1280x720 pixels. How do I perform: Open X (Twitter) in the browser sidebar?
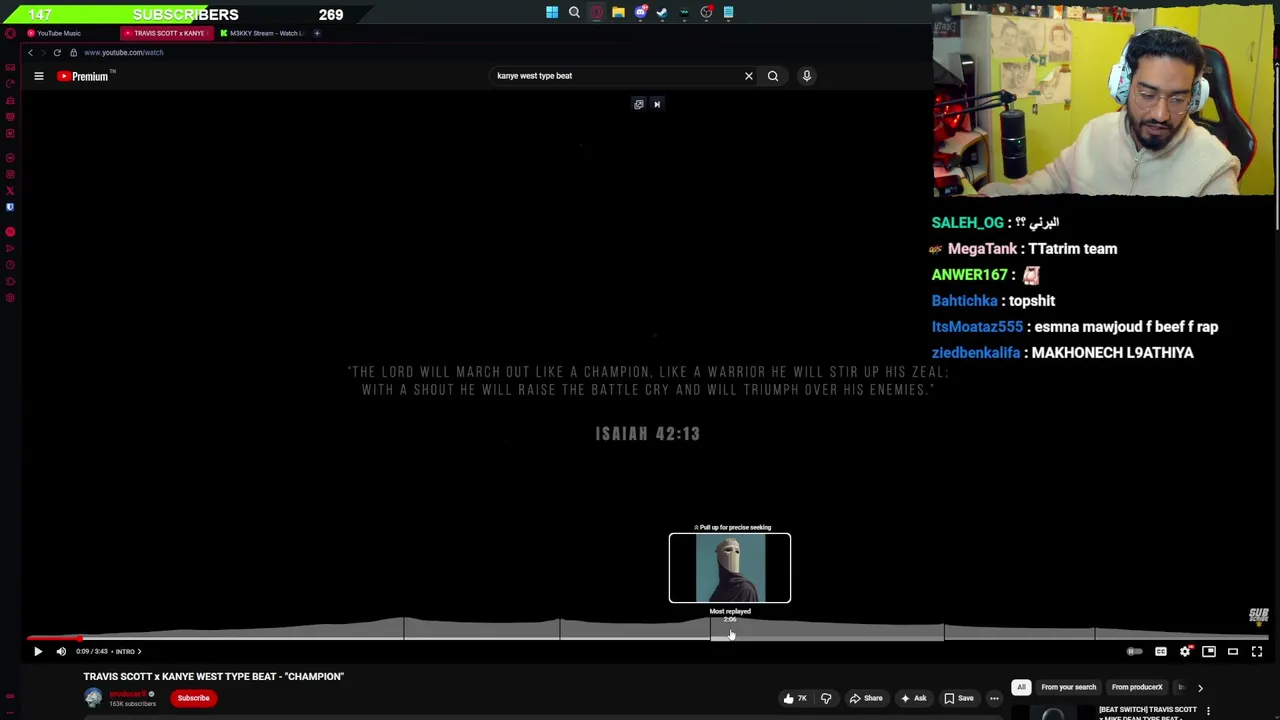[x=10, y=190]
